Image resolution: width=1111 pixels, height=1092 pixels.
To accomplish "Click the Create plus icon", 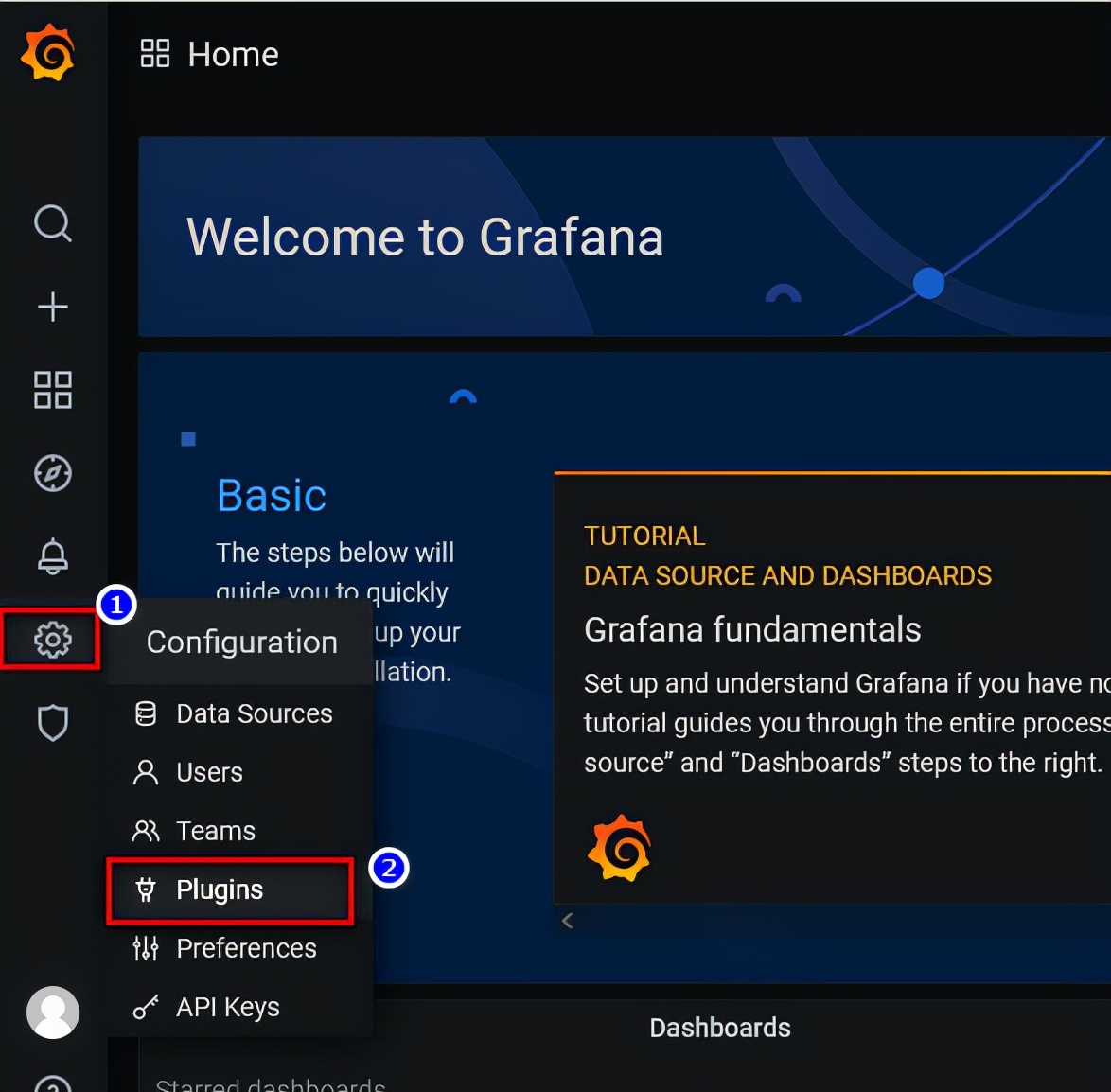I will (x=52, y=307).
